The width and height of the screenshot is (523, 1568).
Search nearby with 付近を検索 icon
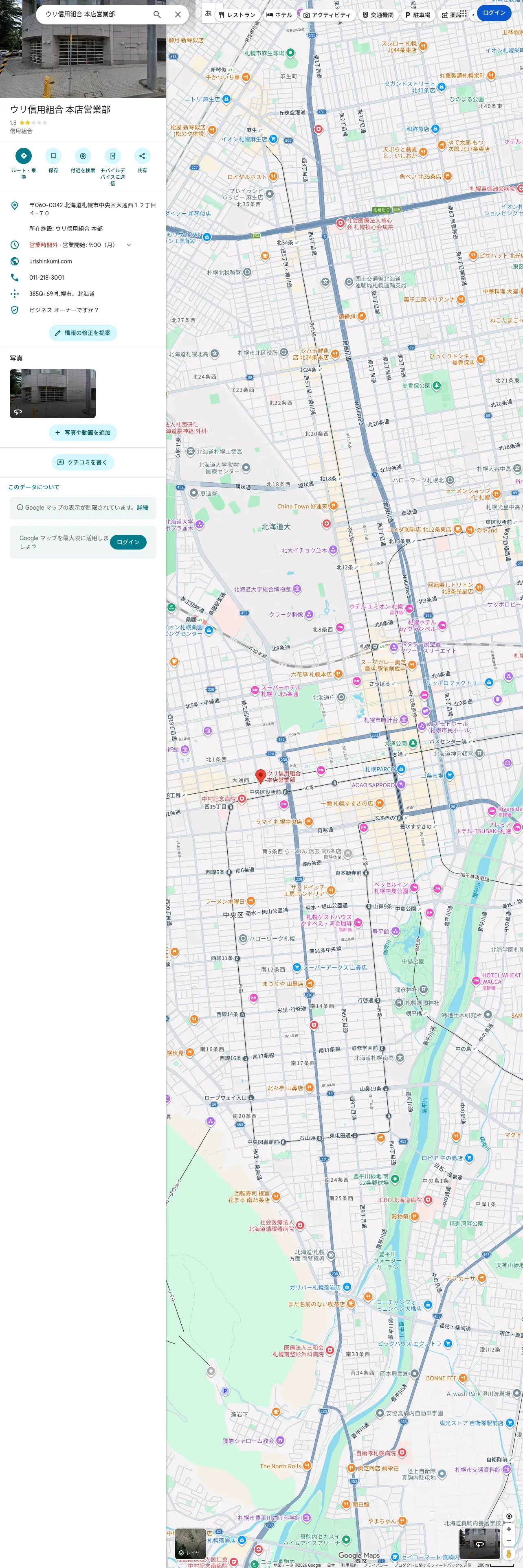(x=83, y=156)
